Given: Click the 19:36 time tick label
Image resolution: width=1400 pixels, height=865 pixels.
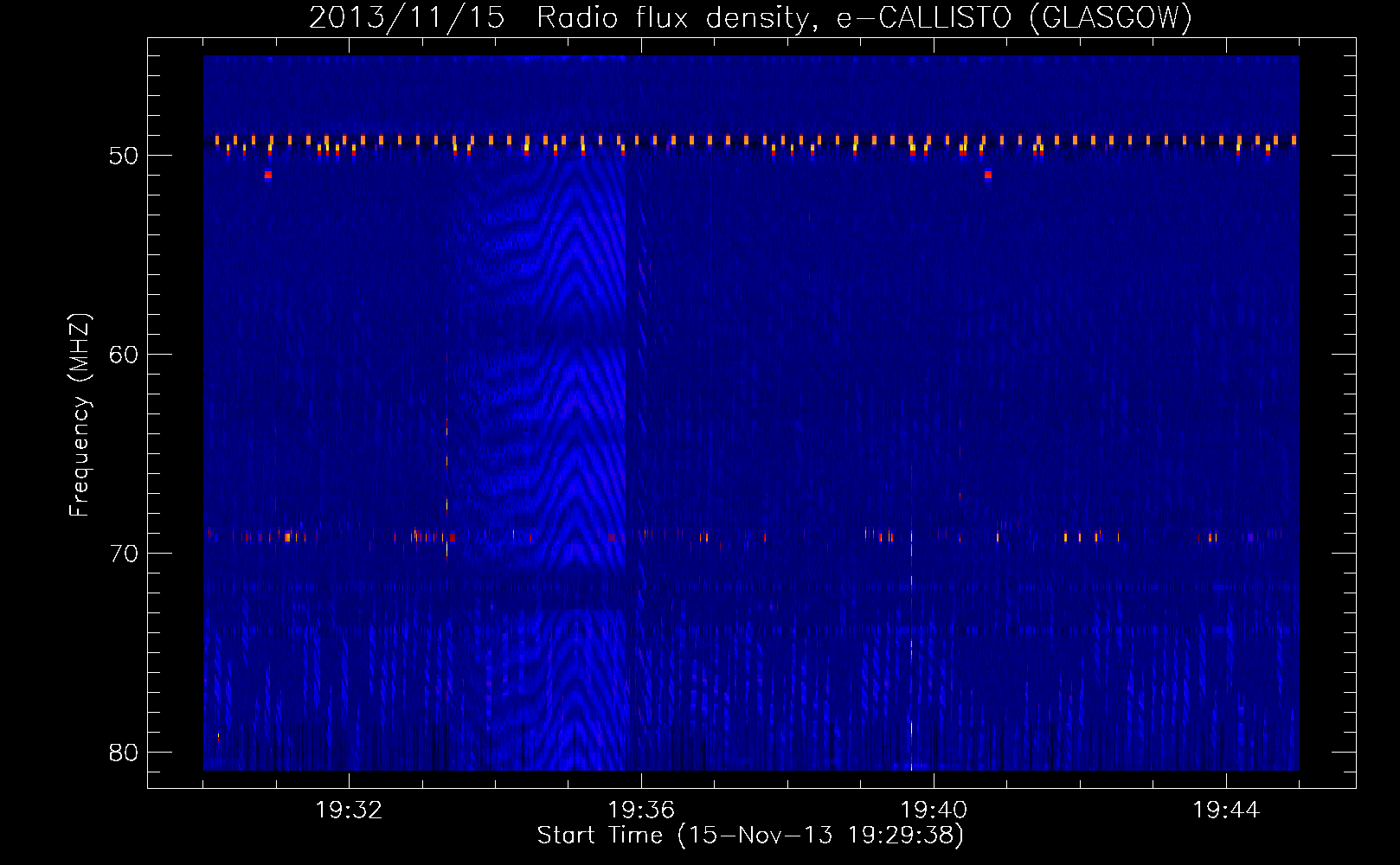Looking at the screenshot, I should click(641, 811).
